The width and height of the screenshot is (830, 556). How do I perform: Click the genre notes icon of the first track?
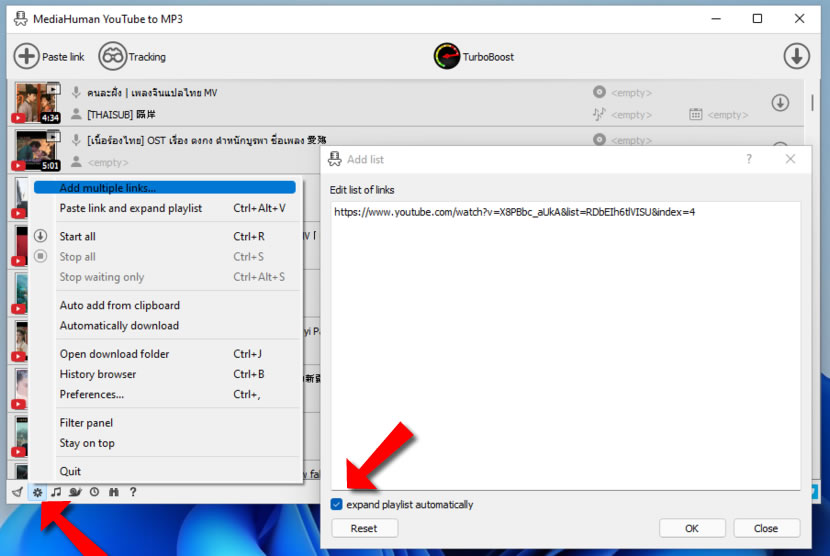point(599,114)
